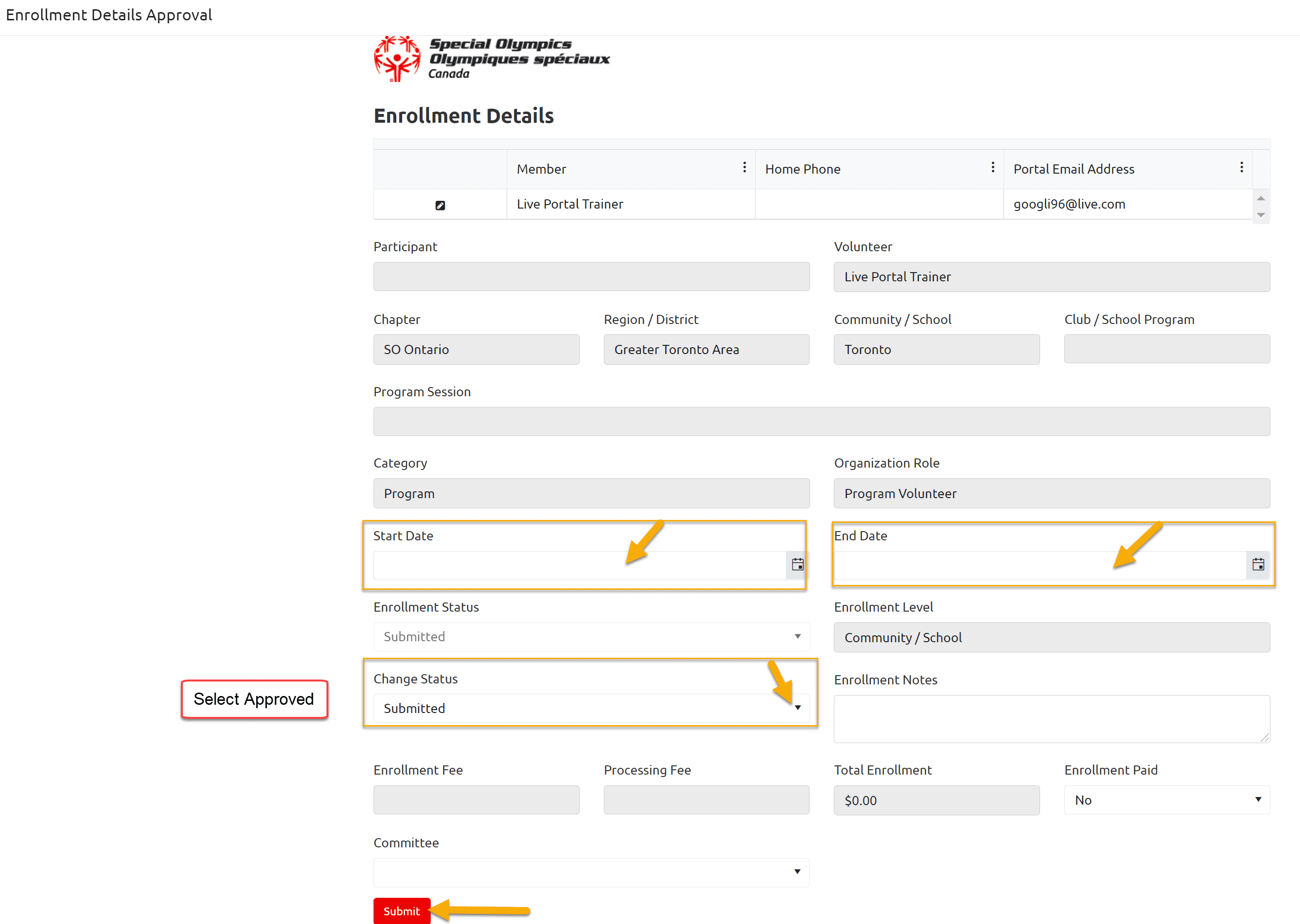The height and width of the screenshot is (924, 1300).
Task: Open the Start Date calendar picker
Action: point(797,565)
